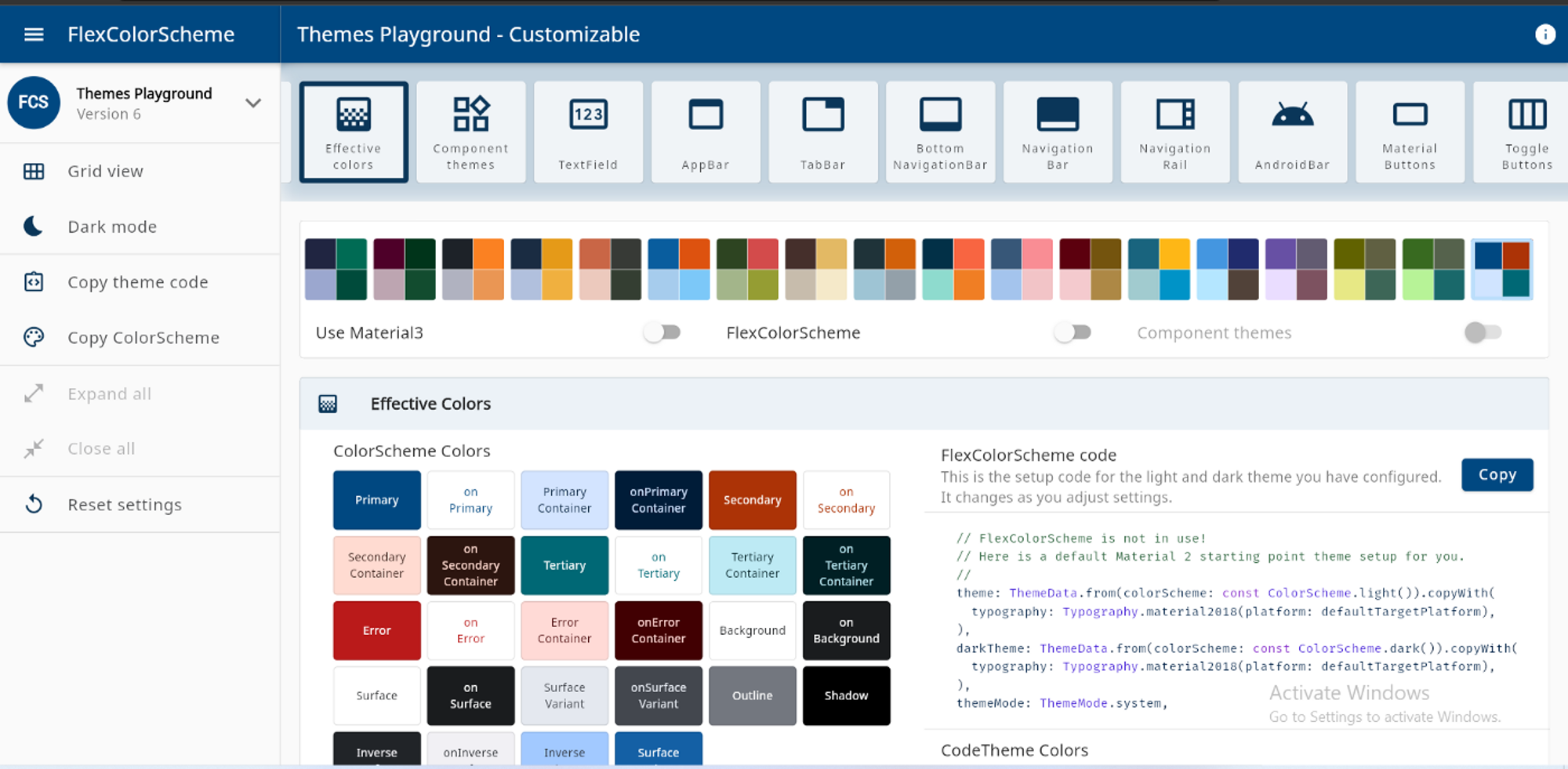Image resolution: width=1568 pixels, height=769 pixels.
Task: Click the Surface Variant color box
Action: click(x=564, y=695)
